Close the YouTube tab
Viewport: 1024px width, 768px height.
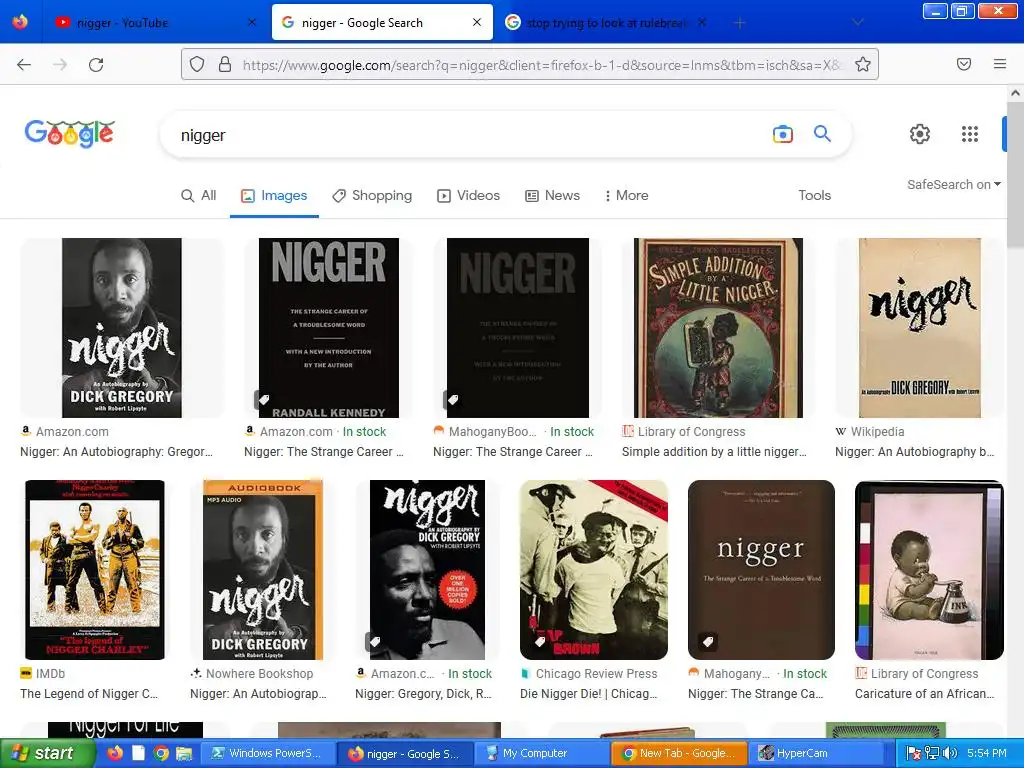pyautogui.click(x=251, y=22)
